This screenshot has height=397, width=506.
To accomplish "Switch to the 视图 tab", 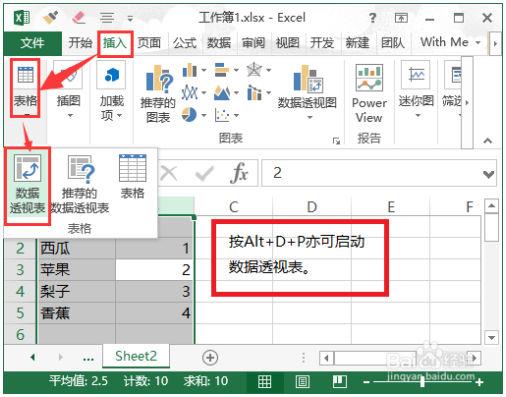I will point(288,43).
